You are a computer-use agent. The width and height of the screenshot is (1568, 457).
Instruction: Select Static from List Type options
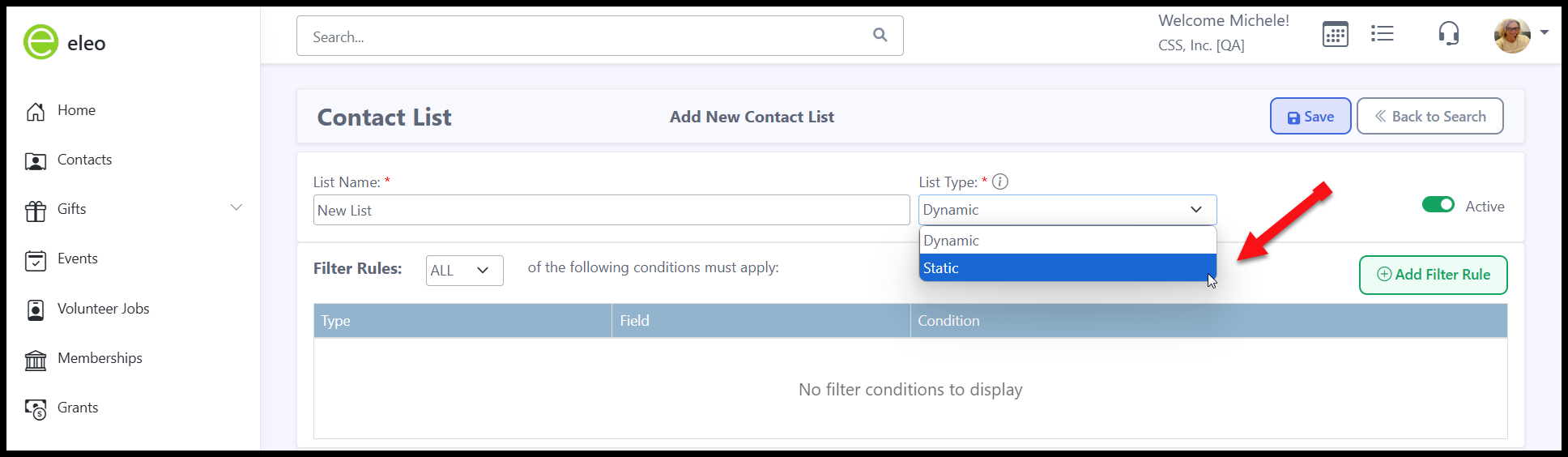point(1067,268)
